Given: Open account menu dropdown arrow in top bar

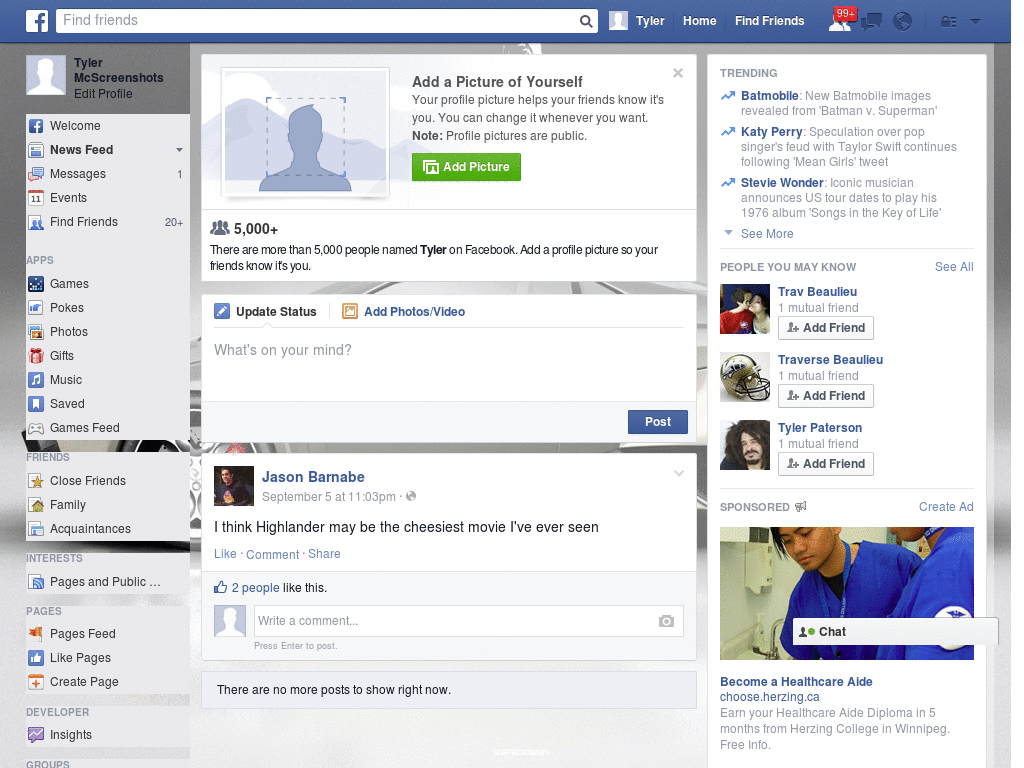Looking at the screenshot, I should [x=975, y=21].
